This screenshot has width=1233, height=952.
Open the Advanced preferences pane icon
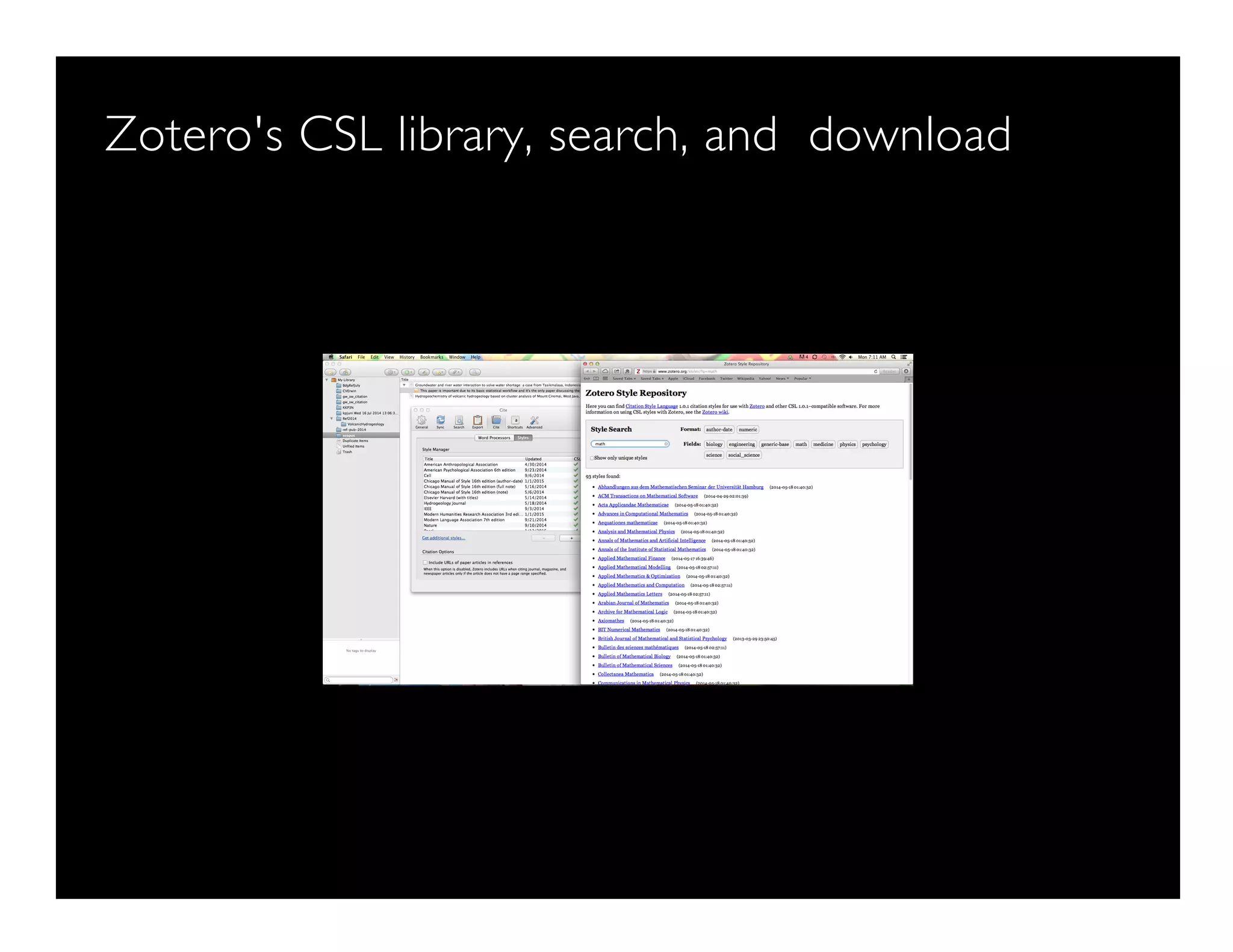pyautogui.click(x=535, y=421)
